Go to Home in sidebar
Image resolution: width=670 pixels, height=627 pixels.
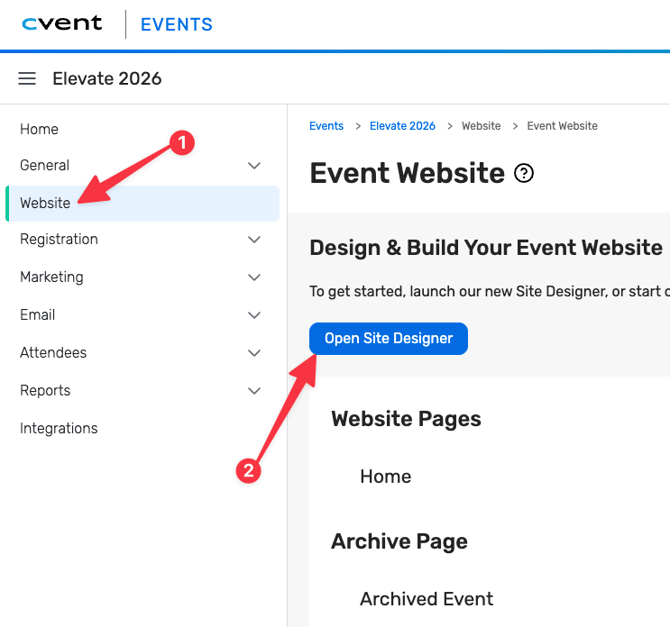[39, 129]
